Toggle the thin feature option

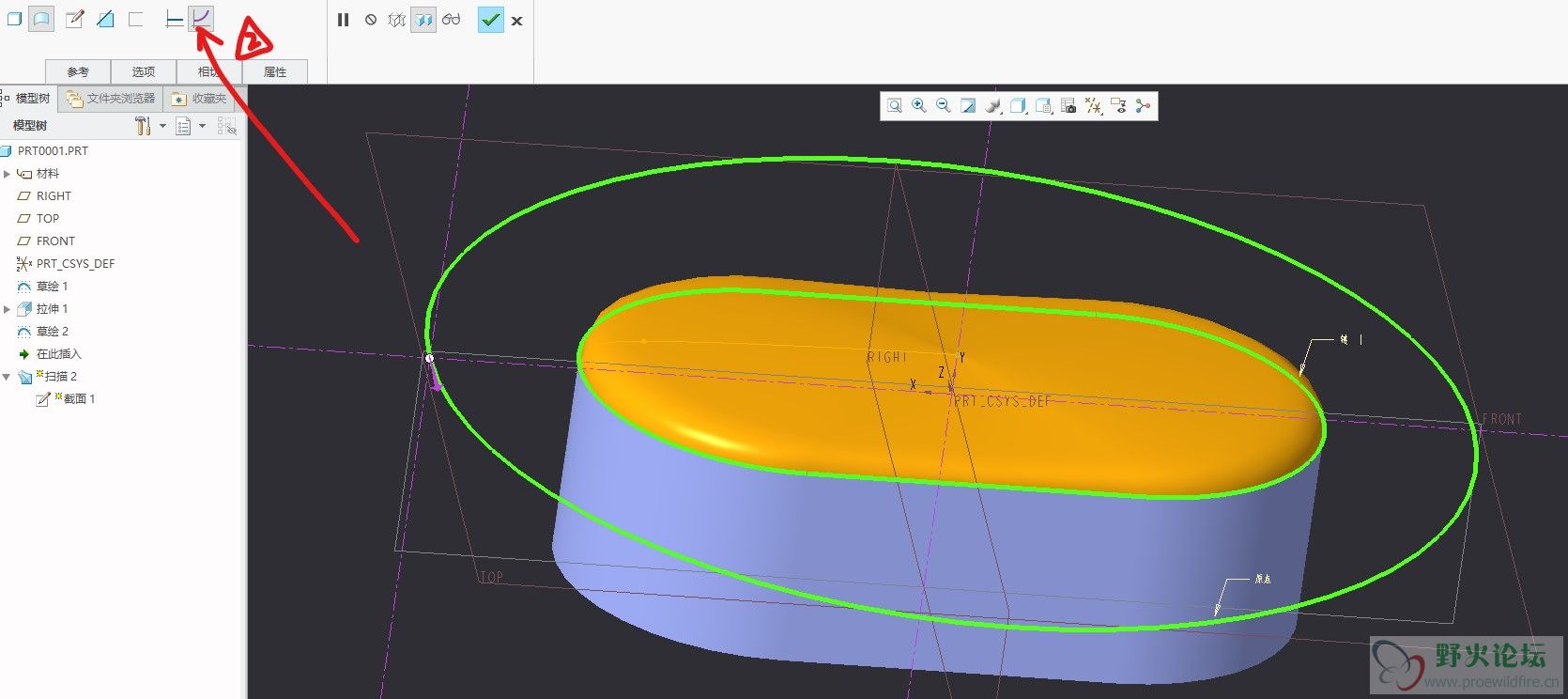pos(136,19)
